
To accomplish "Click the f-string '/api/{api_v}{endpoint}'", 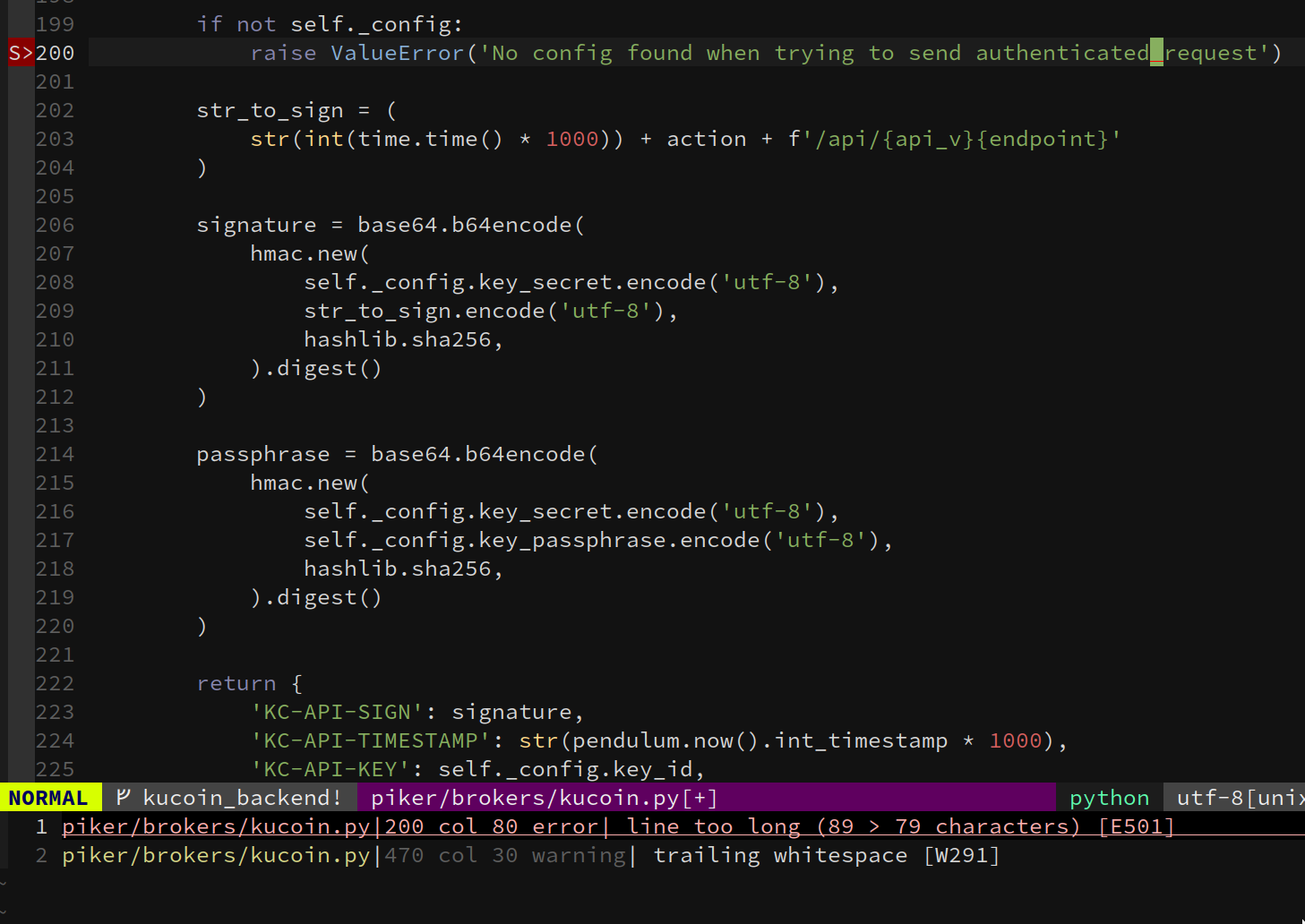I will tap(955, 139).
